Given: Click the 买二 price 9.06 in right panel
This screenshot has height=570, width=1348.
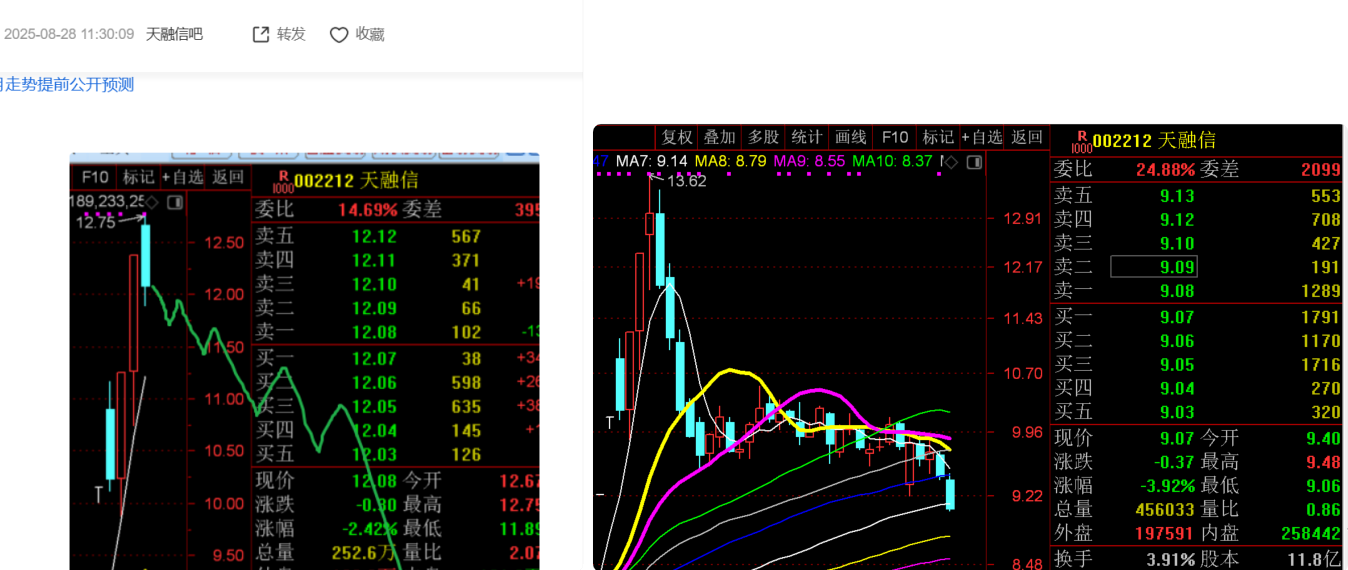Looking at the screenshot, I should (1177, 341).
